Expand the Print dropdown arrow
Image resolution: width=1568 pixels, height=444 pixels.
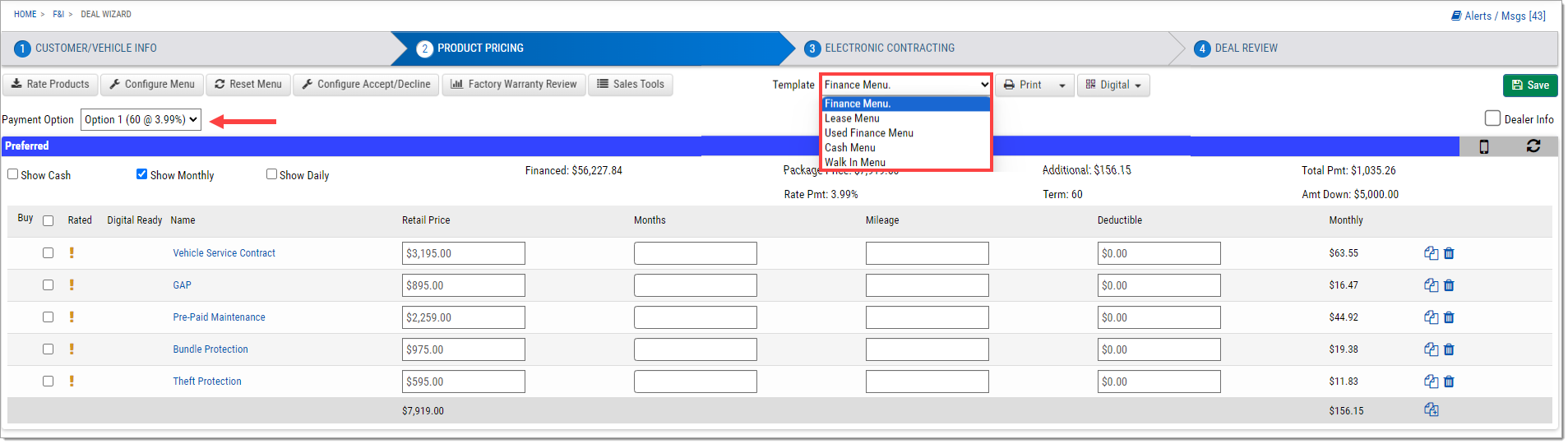tap(1062, 86)
